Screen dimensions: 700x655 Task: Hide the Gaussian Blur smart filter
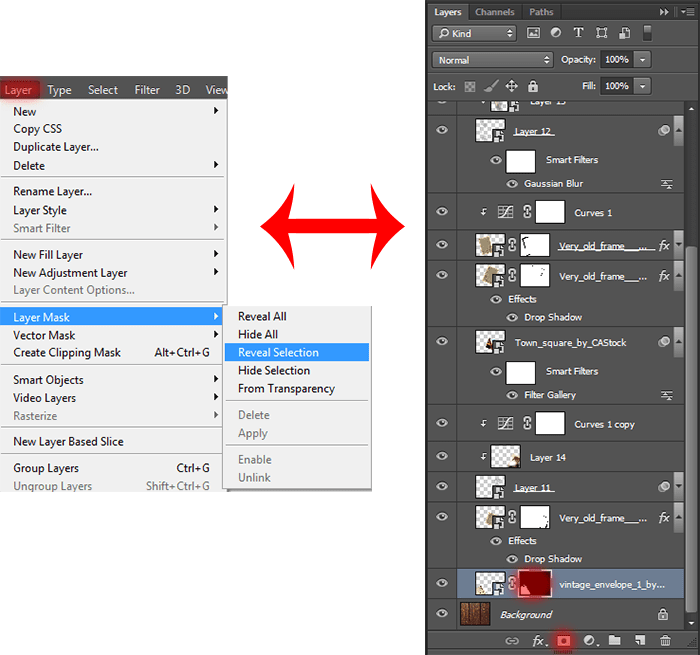tap(512, 184)
